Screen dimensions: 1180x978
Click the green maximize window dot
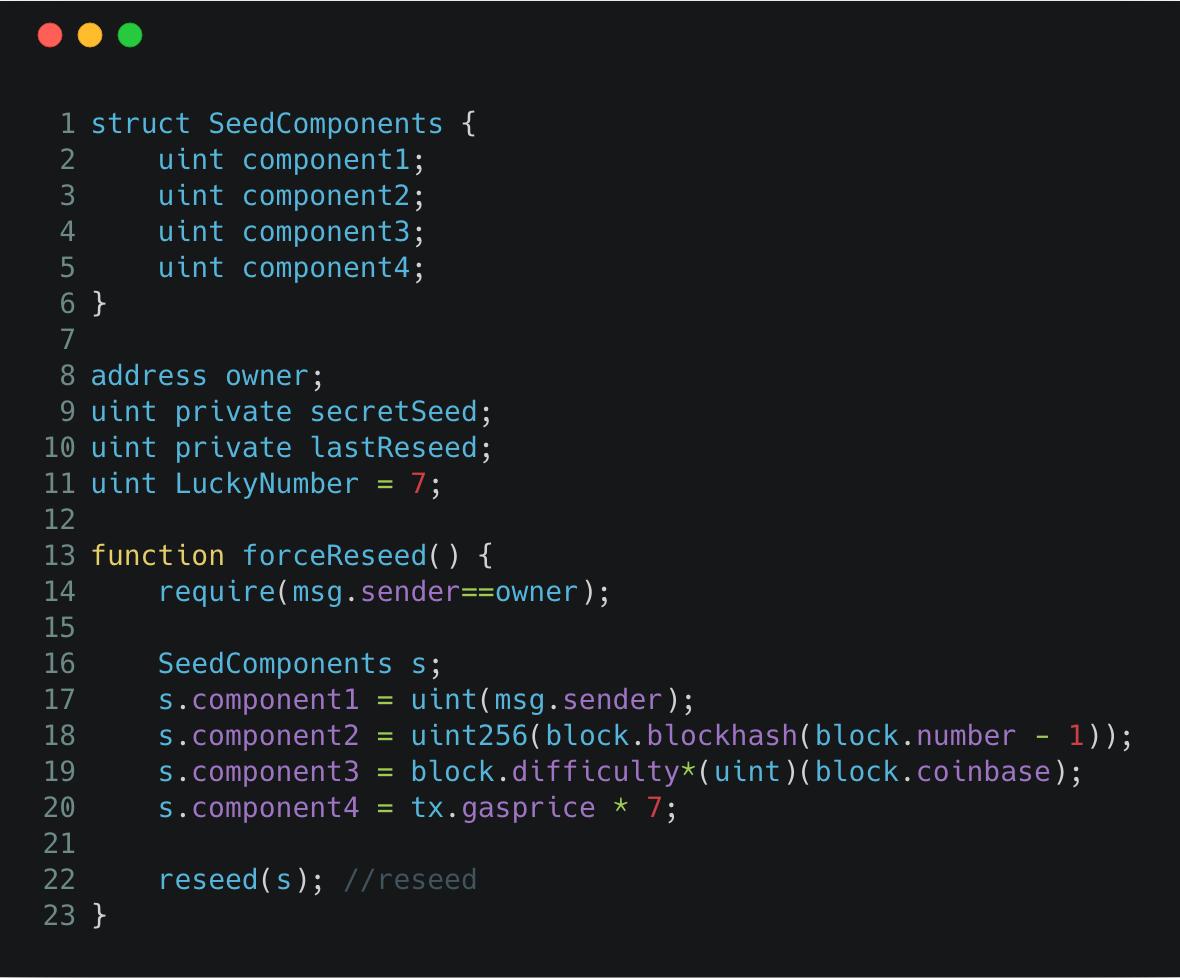coord(130,36)
